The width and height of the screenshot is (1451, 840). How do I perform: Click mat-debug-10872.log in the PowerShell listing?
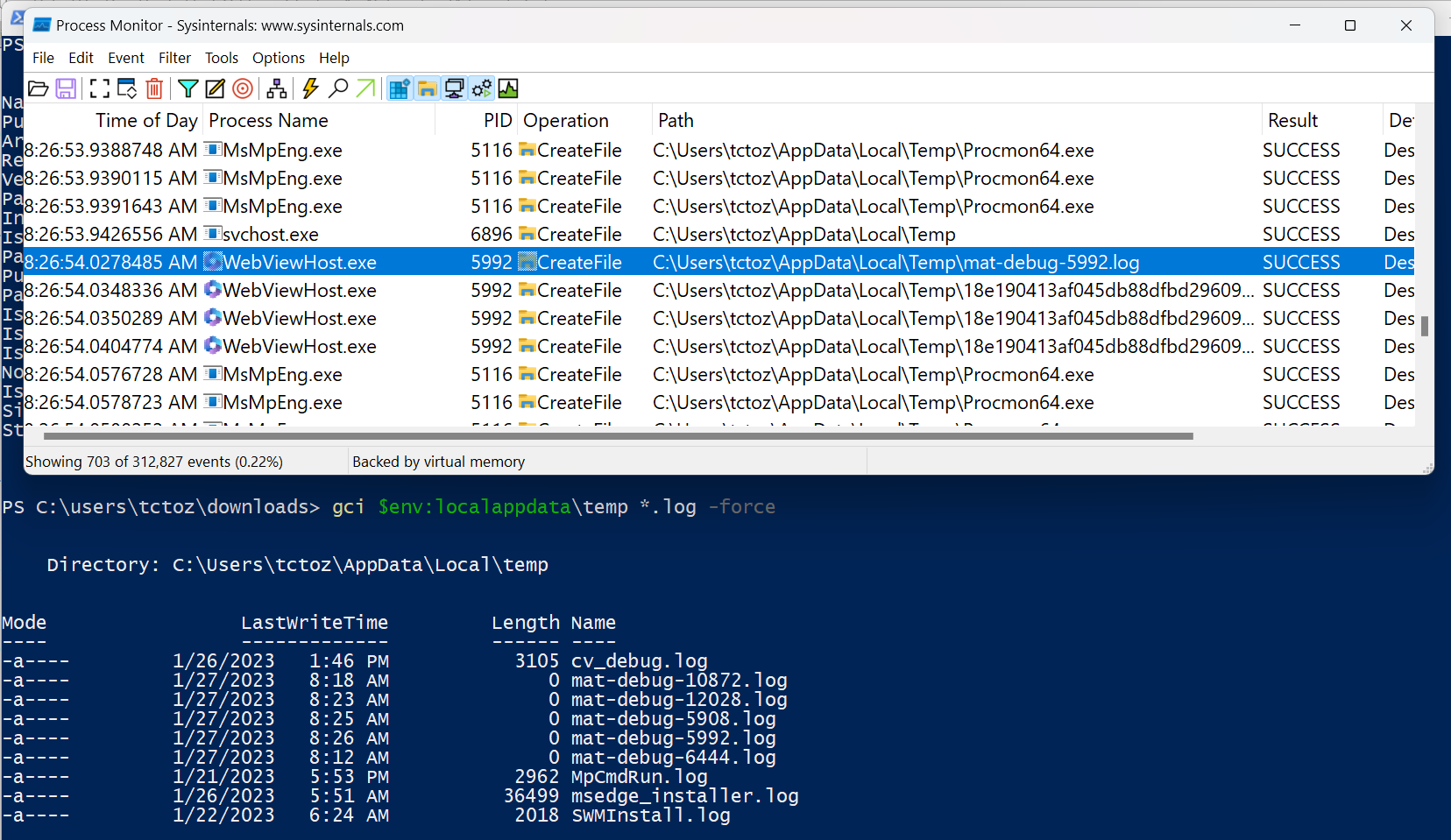point(679,681)
